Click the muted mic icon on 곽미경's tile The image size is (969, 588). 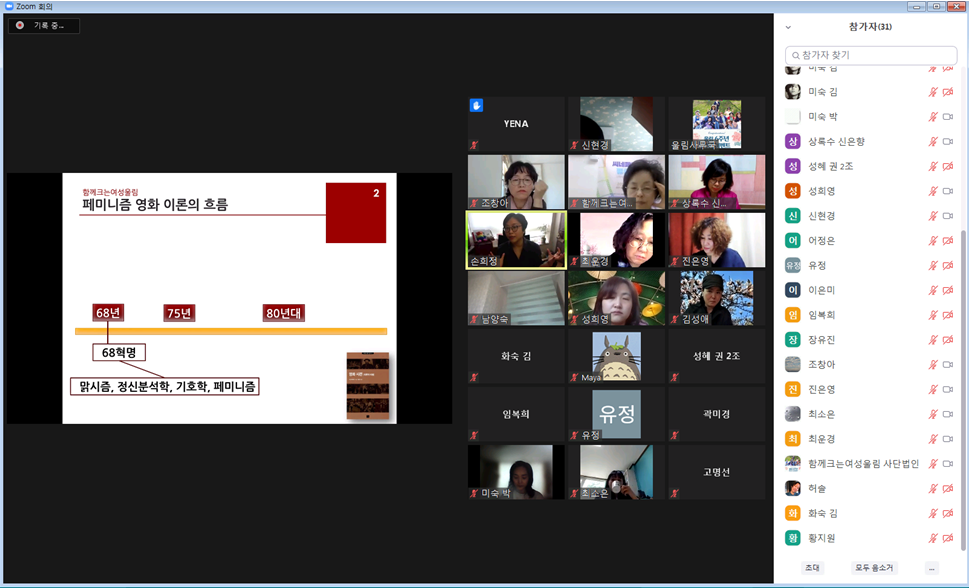[675, 435]
